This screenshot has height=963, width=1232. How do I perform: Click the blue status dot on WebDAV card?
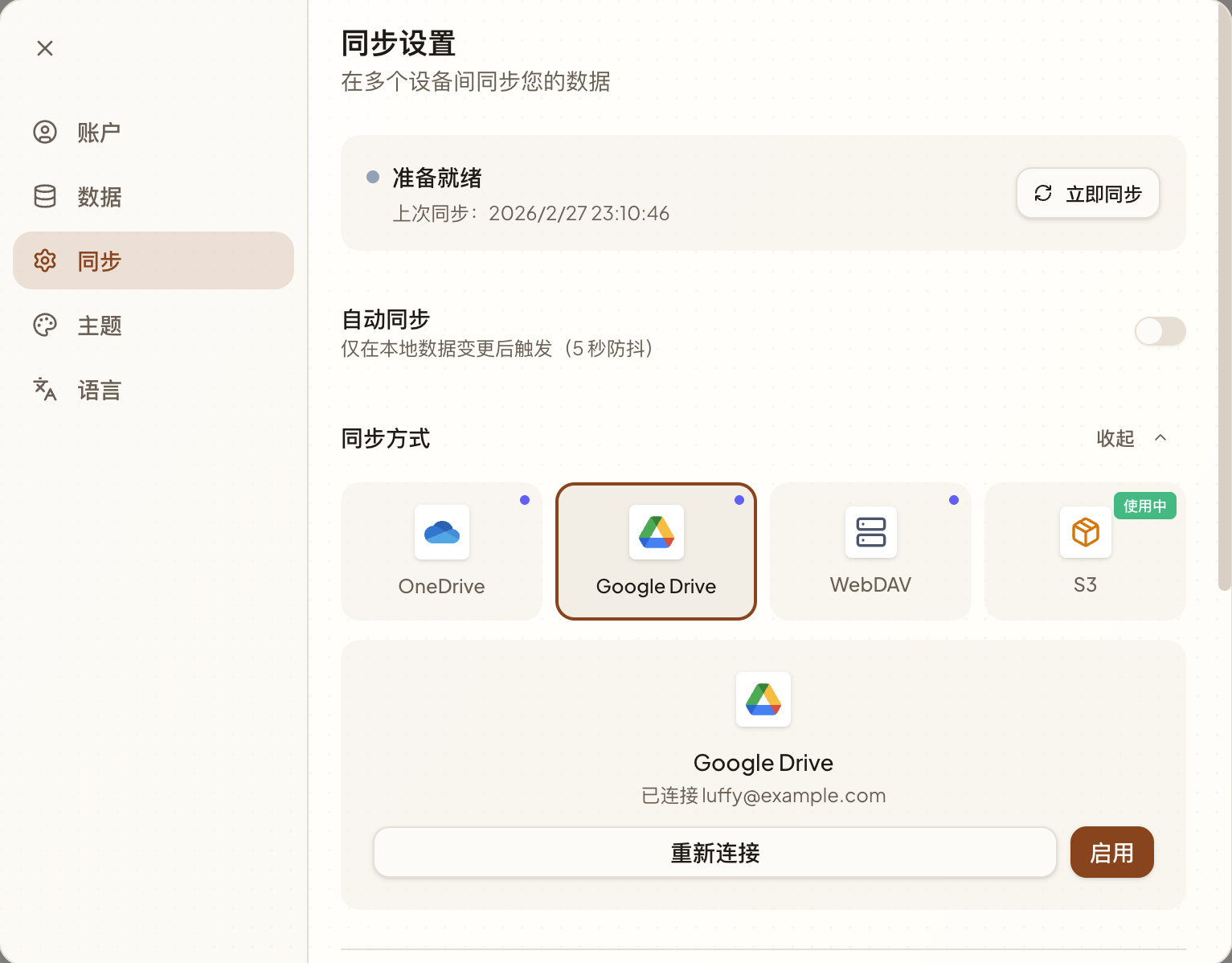954,499
